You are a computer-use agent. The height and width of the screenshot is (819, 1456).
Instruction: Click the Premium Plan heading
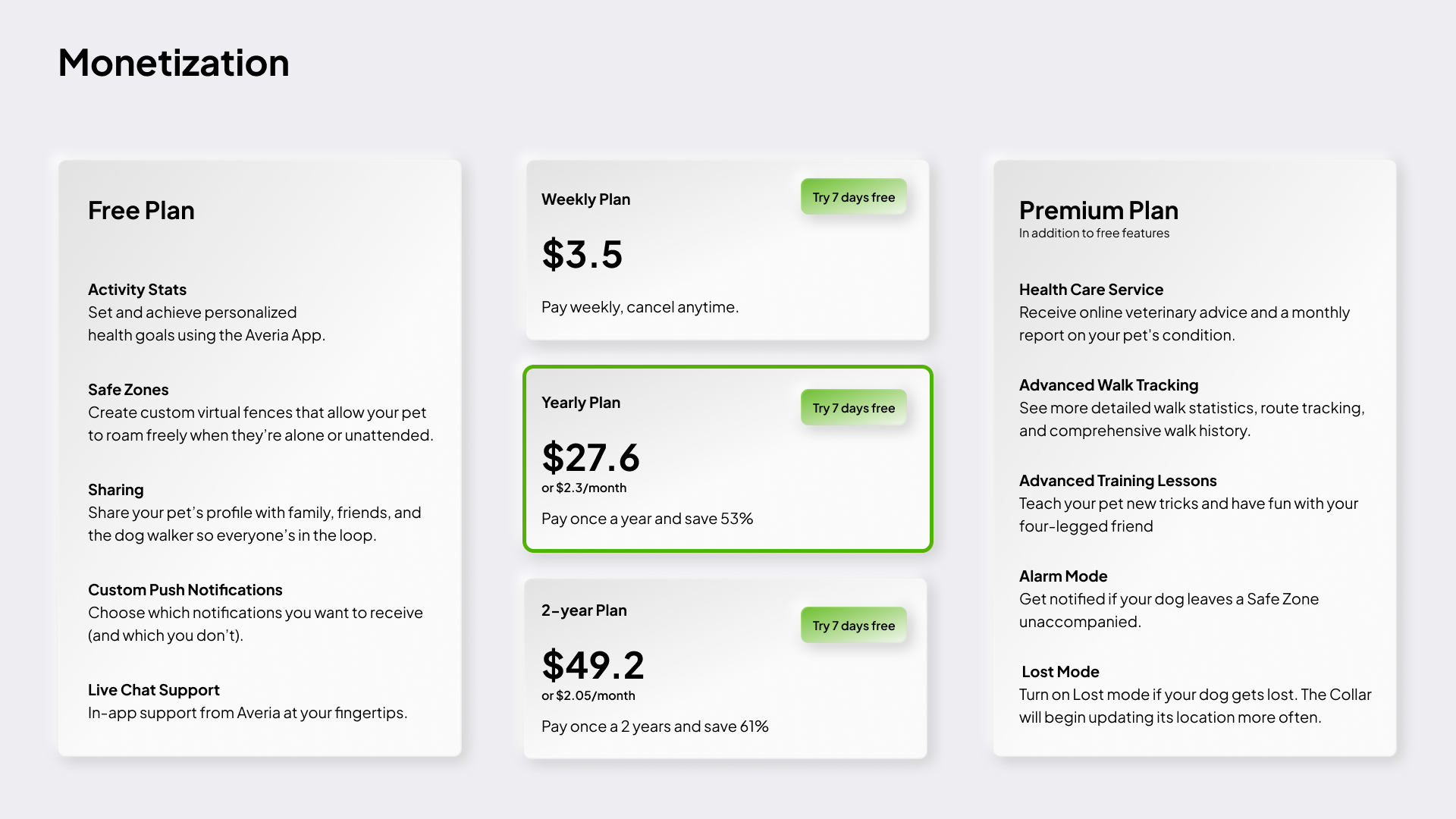tap(1098, 210)
